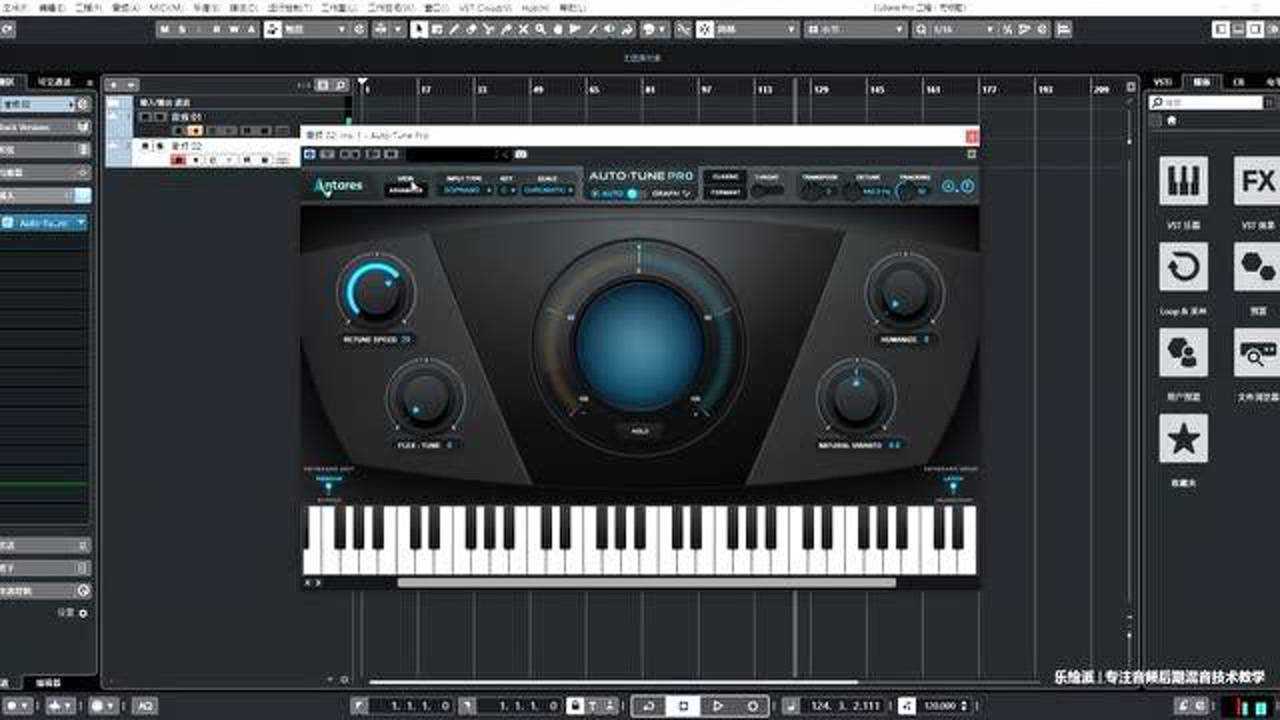Switch to the VSTi tab
The image size is (1280, 720).
pyautogui.click(x=1162, y=82)
